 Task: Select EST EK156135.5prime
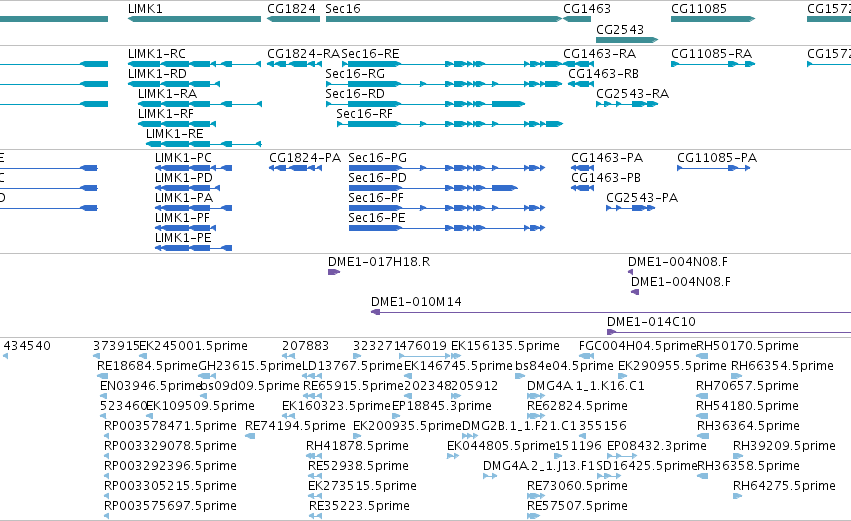click(505, 346)
